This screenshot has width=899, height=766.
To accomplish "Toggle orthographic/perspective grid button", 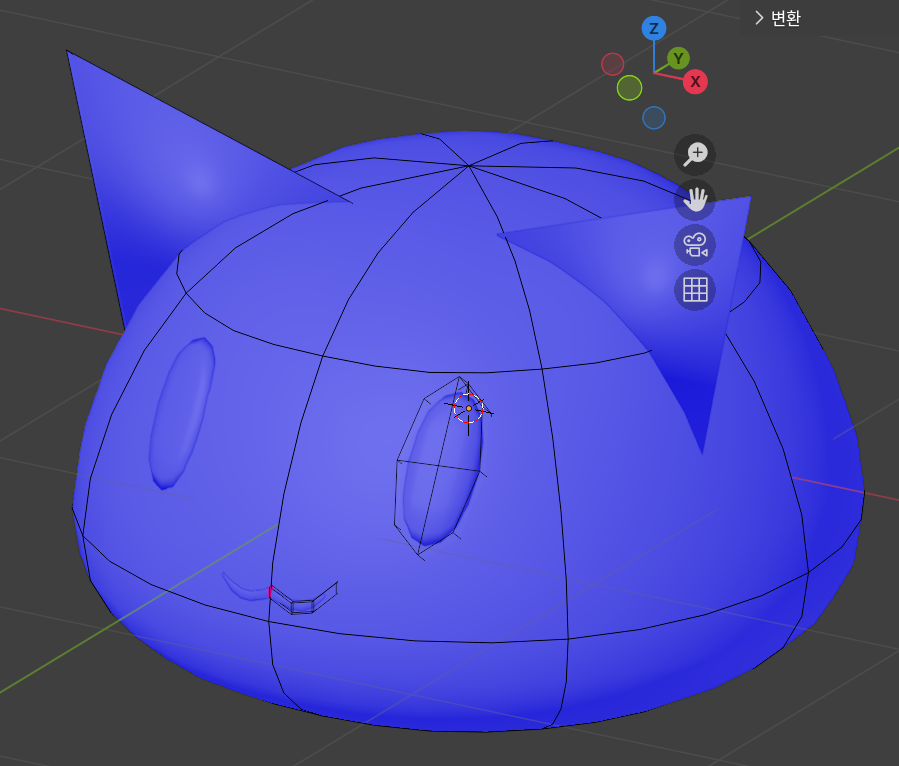I will coord(695,290).
